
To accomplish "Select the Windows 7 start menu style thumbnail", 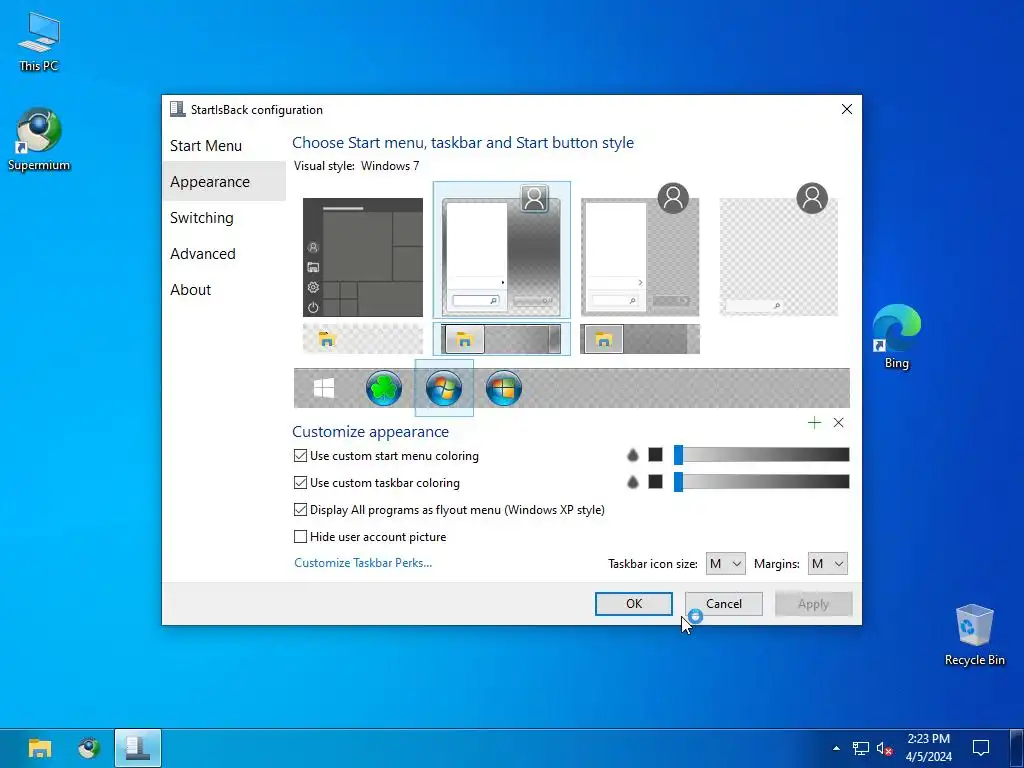I will pos(502,250).
